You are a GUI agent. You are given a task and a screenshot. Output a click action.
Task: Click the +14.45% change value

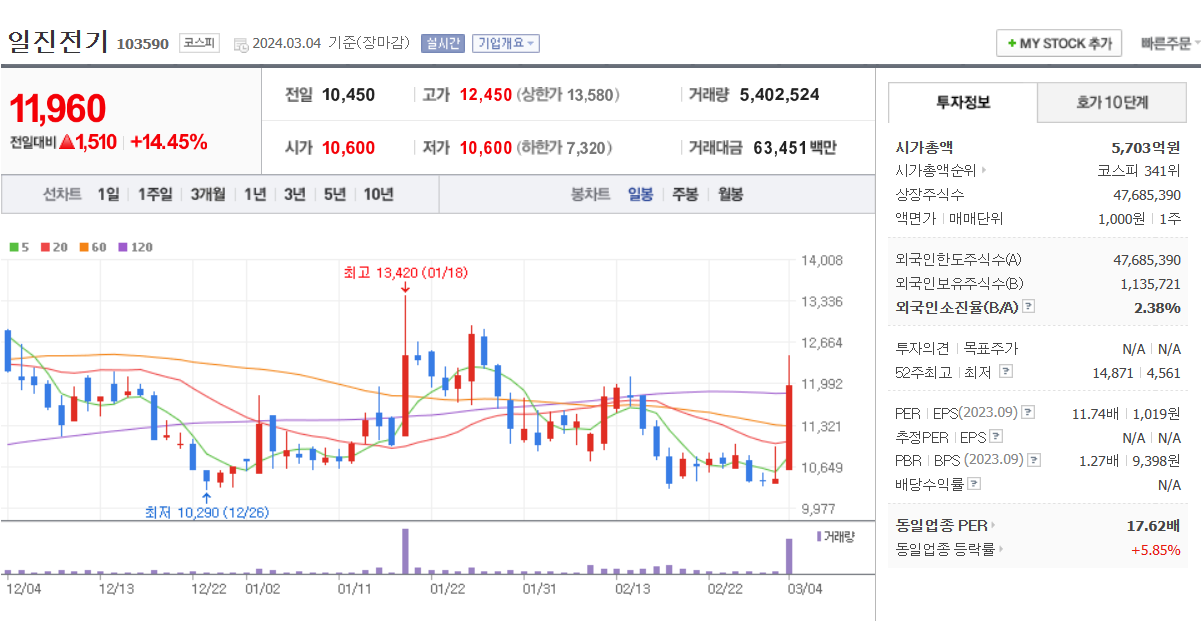pos(169,142)
